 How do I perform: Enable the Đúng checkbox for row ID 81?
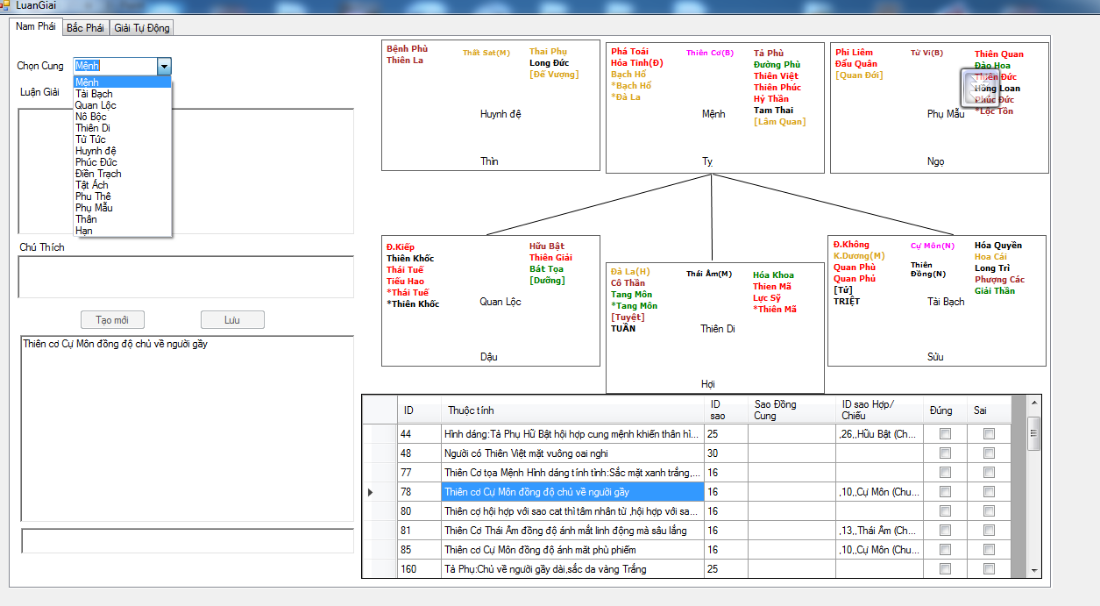point(944,530)
